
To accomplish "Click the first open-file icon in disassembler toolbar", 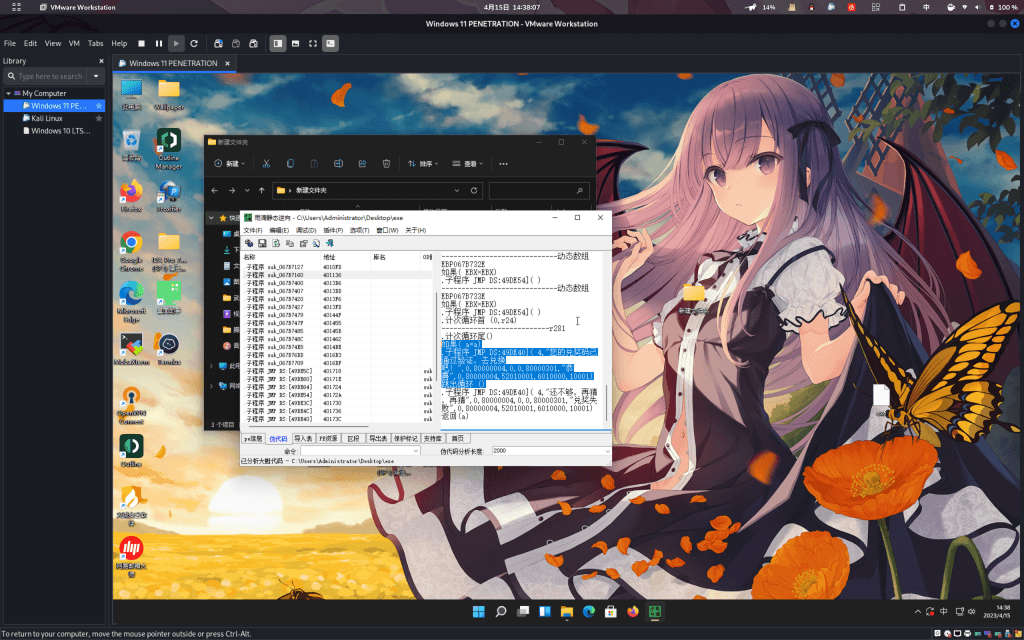I will click(249, 243).
